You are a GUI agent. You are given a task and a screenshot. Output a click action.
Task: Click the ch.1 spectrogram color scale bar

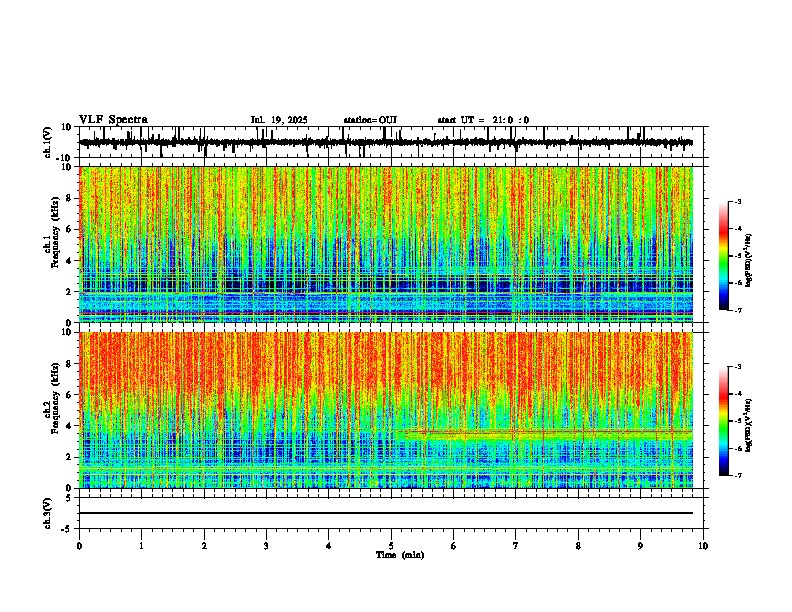[x=724, y=256]
